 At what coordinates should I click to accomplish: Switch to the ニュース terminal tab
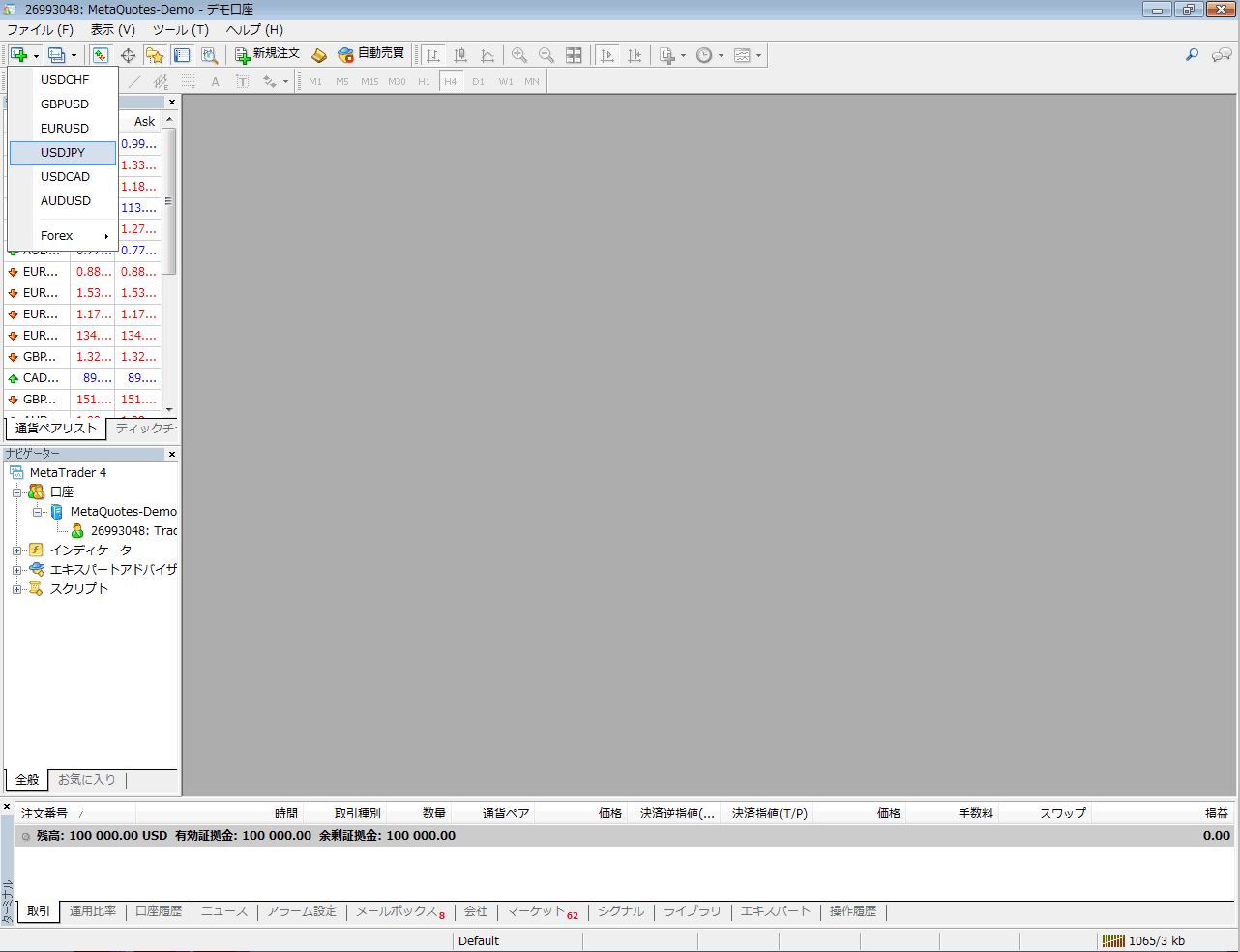(224, 911)
